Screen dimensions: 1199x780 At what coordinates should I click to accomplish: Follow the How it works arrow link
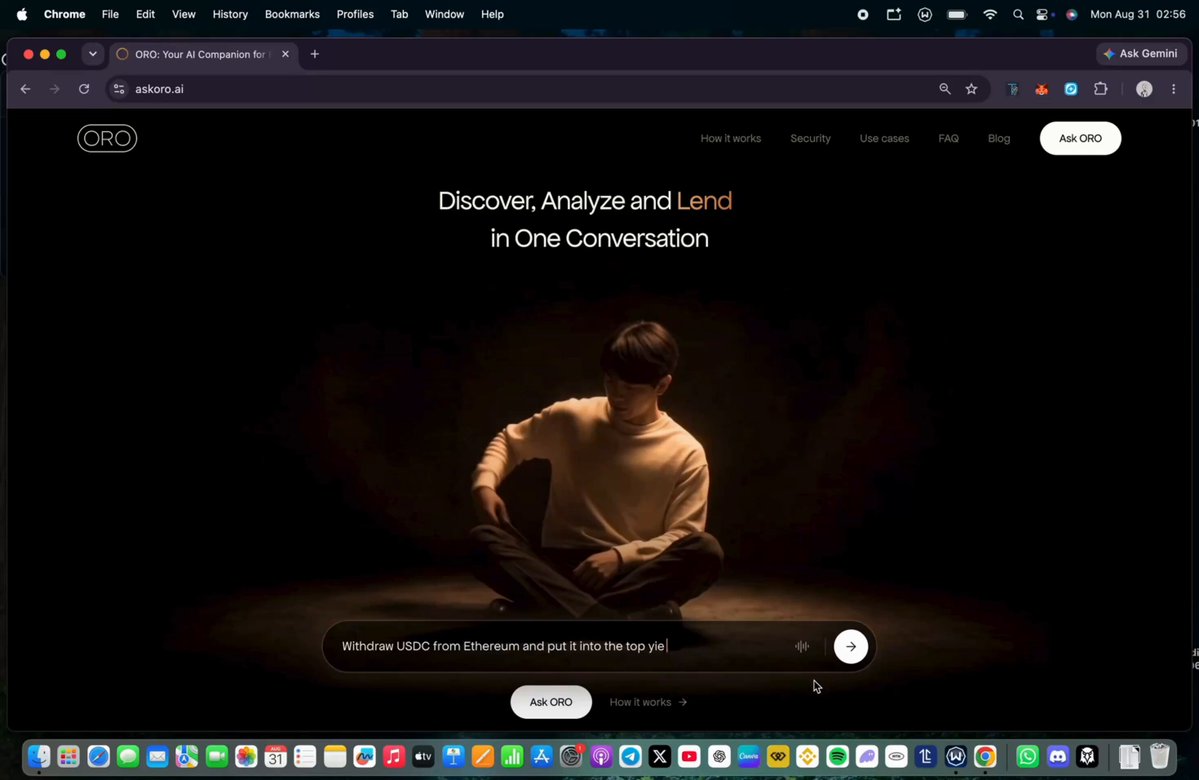tap(648, 702)
